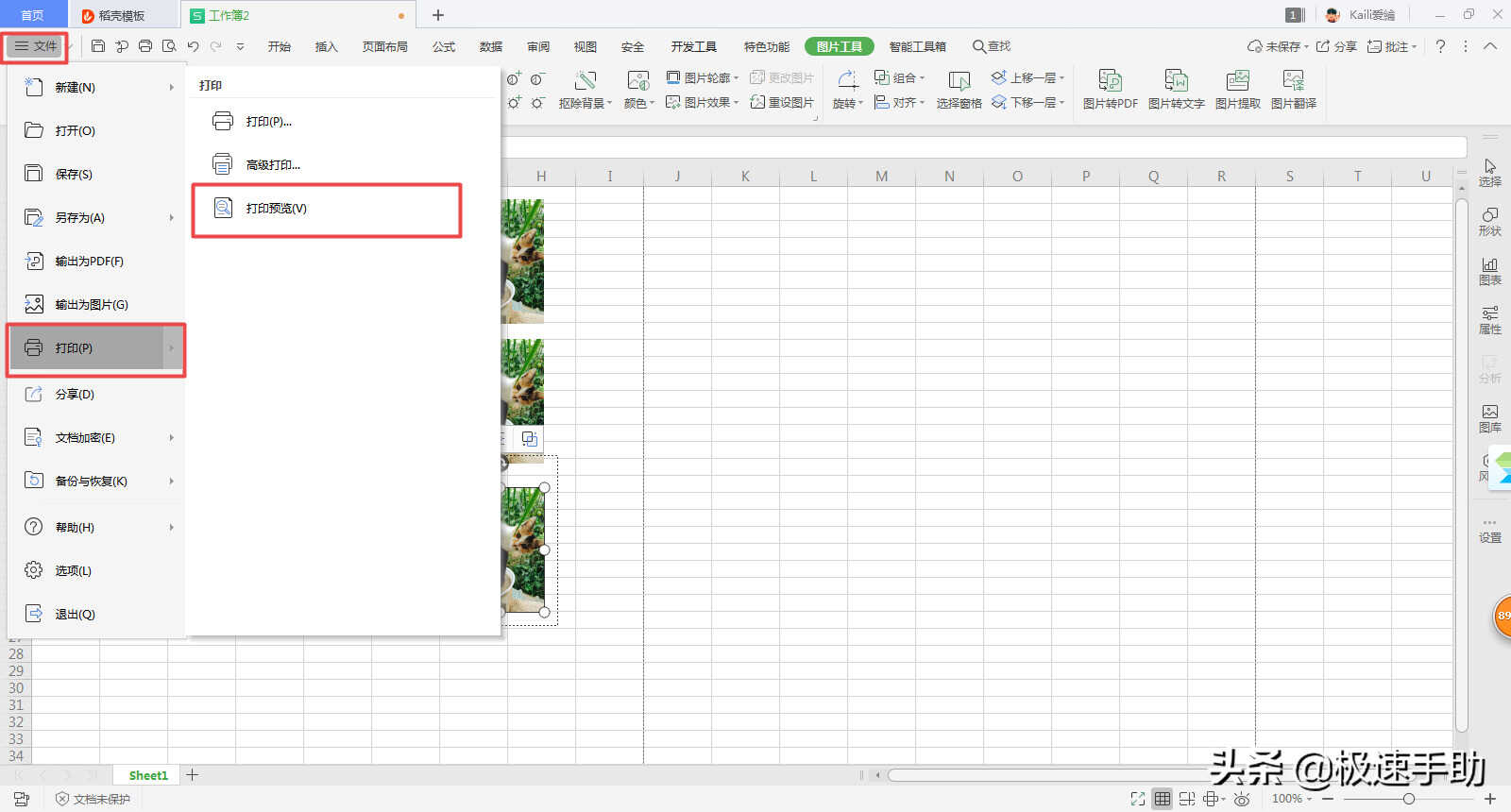Open the 对齐 align dropdown

pyautogui.click(x=899, y=102)
